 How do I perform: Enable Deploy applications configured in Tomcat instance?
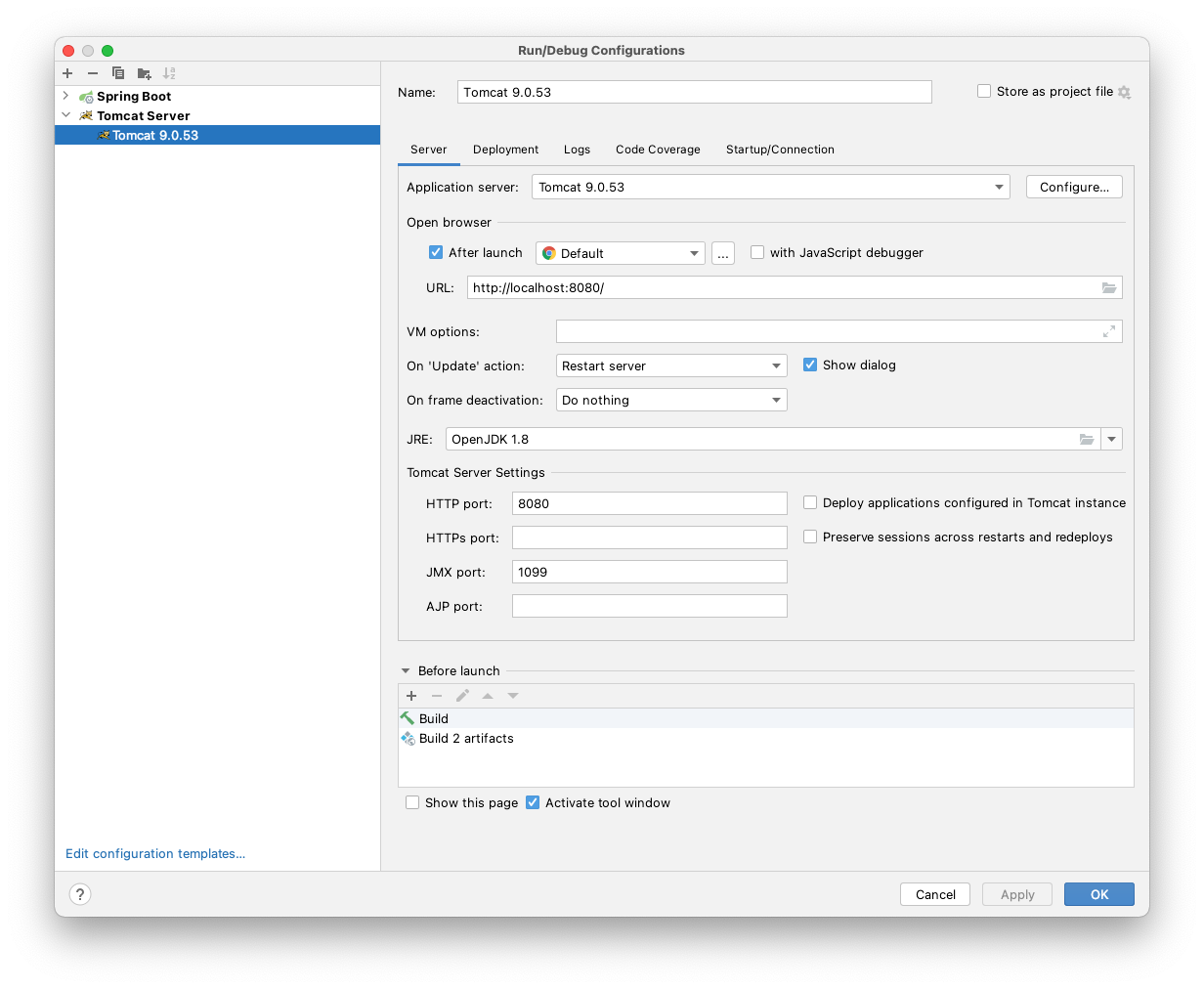(x=810, y=502)
